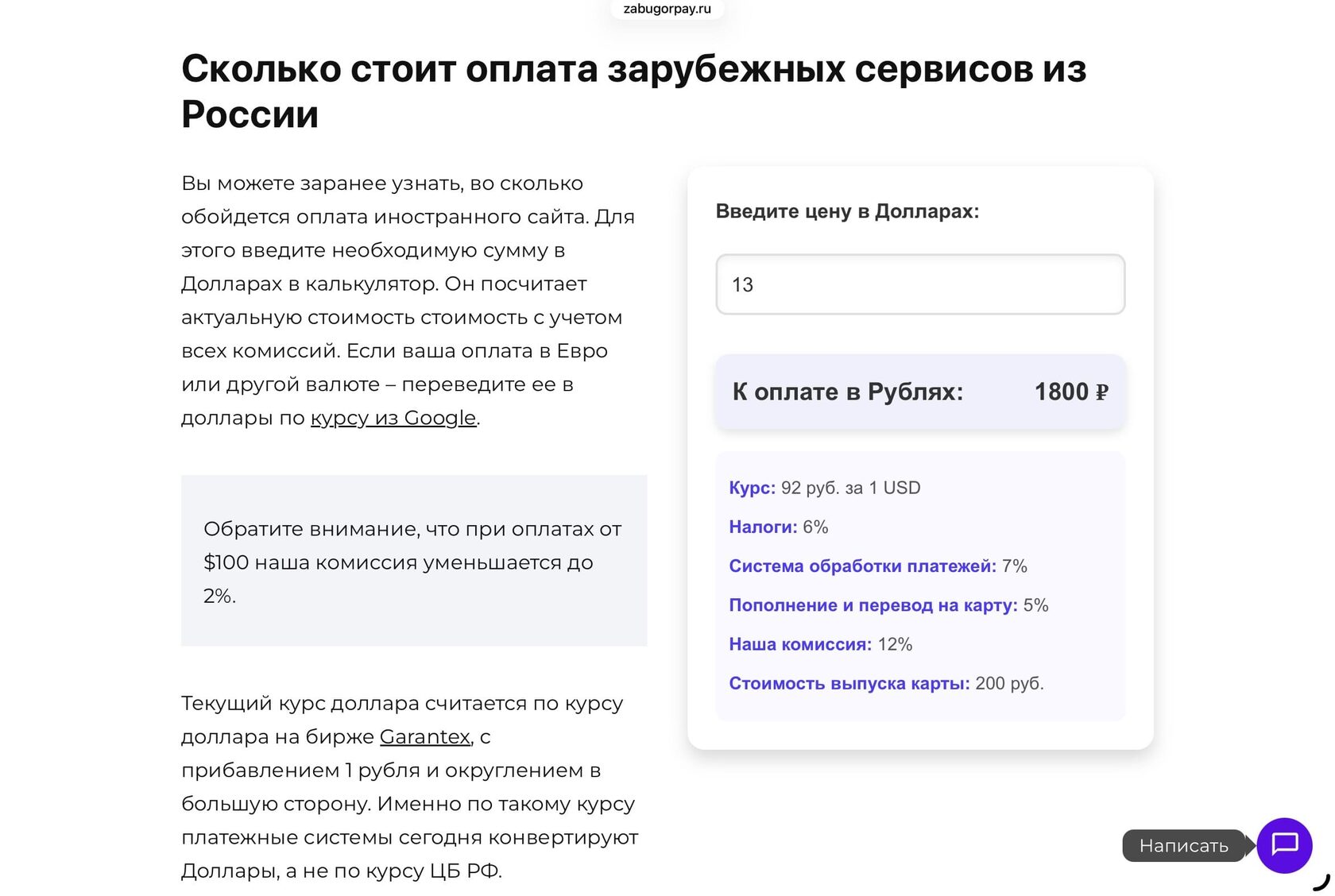Screen dimensions: 1335x896
Task: Click the purple chat bubble icon
Action: tap(1284, 845)
